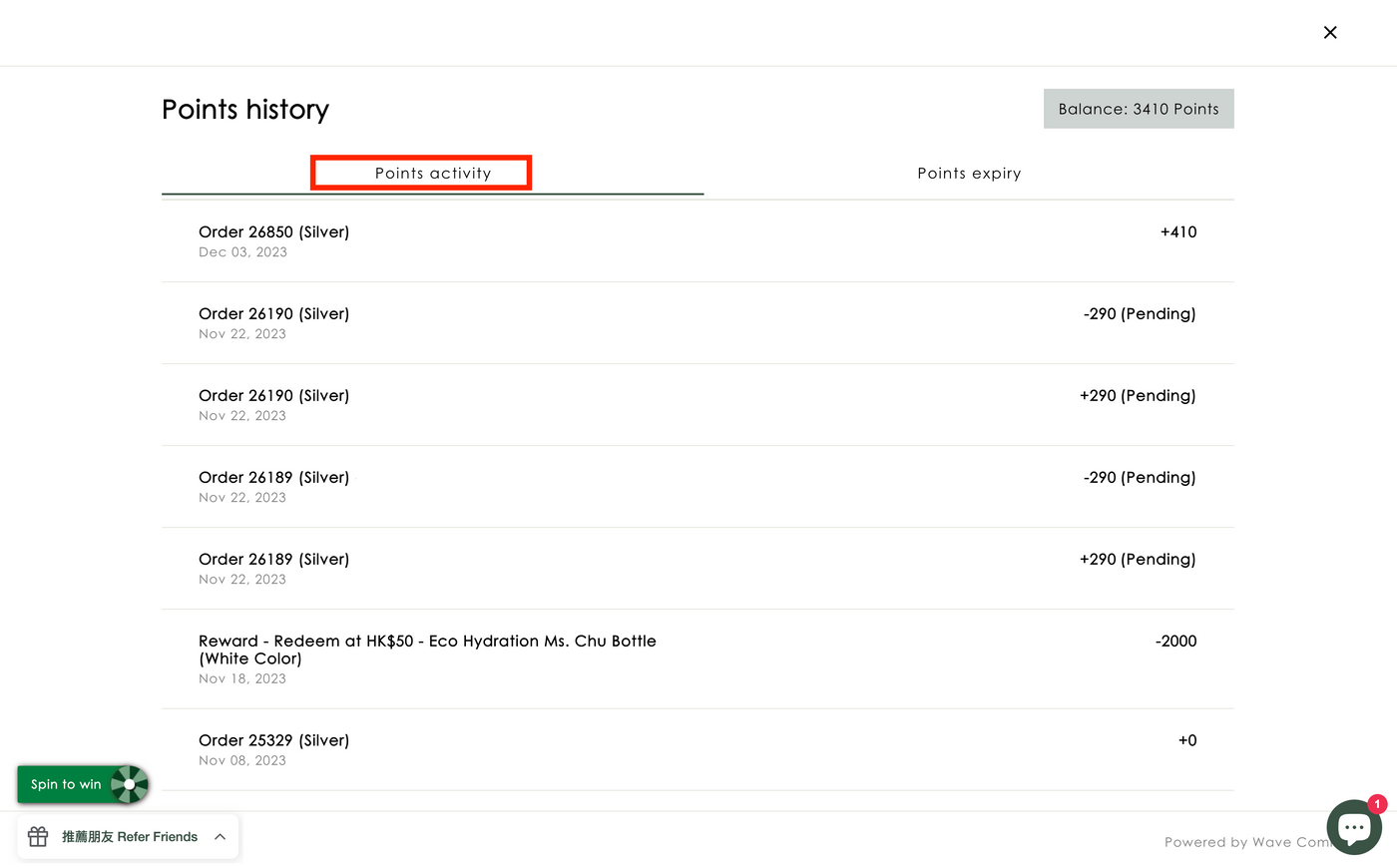The width and height of the screenshot is (1397, 868).
Task: Open the Shopify chat bubble icon
Action: click(x=1352, y=828)
